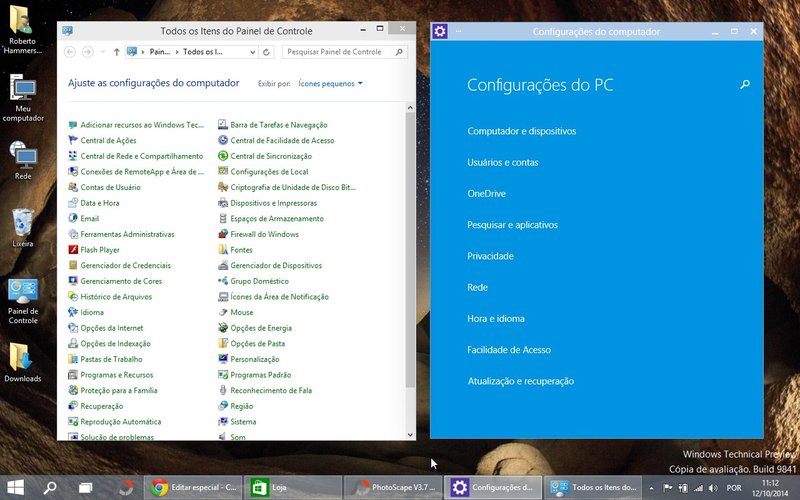Open OneDrive settings category
The height and width of the screenshot is (500, 800).
click(486, 193)
